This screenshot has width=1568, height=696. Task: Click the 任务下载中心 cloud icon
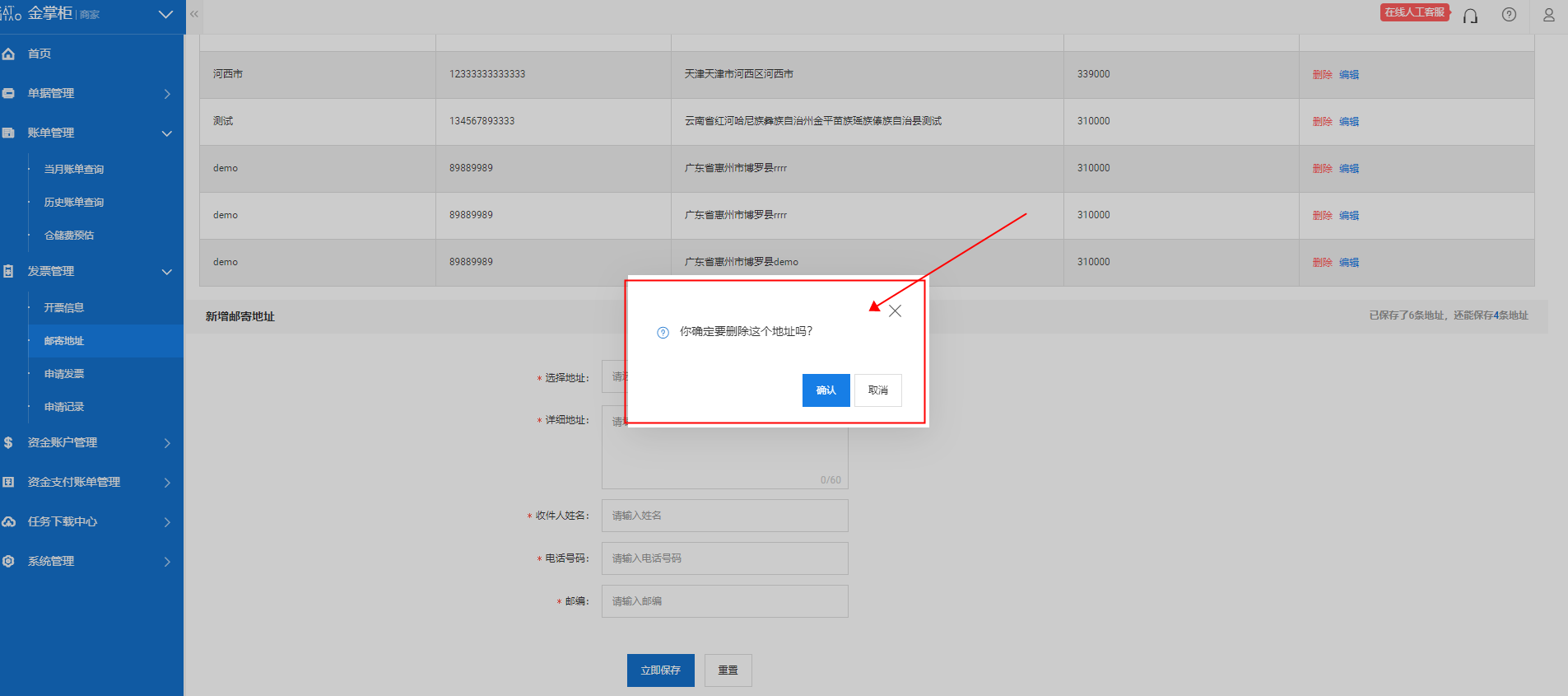click(9, 521)
